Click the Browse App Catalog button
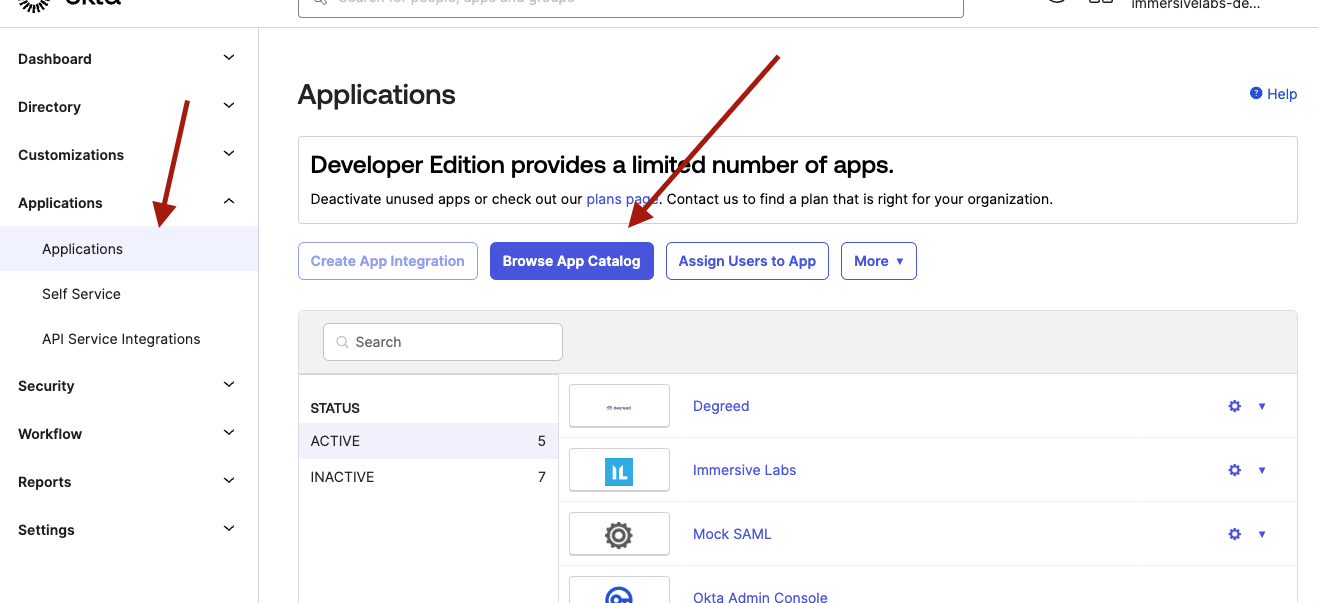 point(572,261)
